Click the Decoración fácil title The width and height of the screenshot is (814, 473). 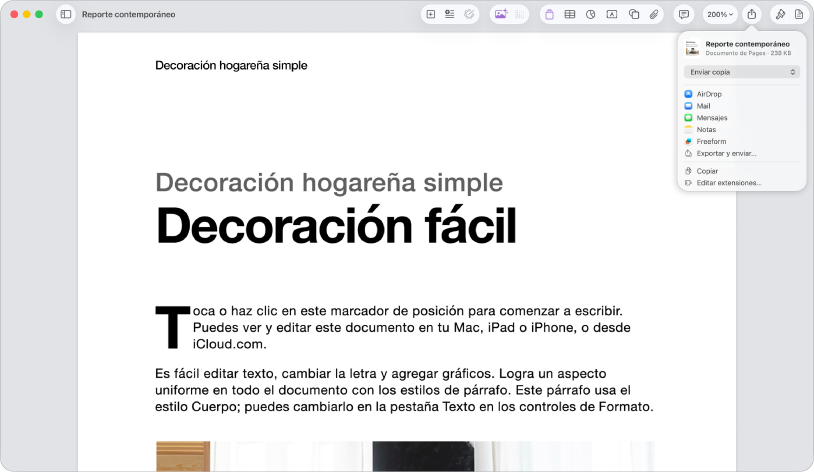click(336, 225)
